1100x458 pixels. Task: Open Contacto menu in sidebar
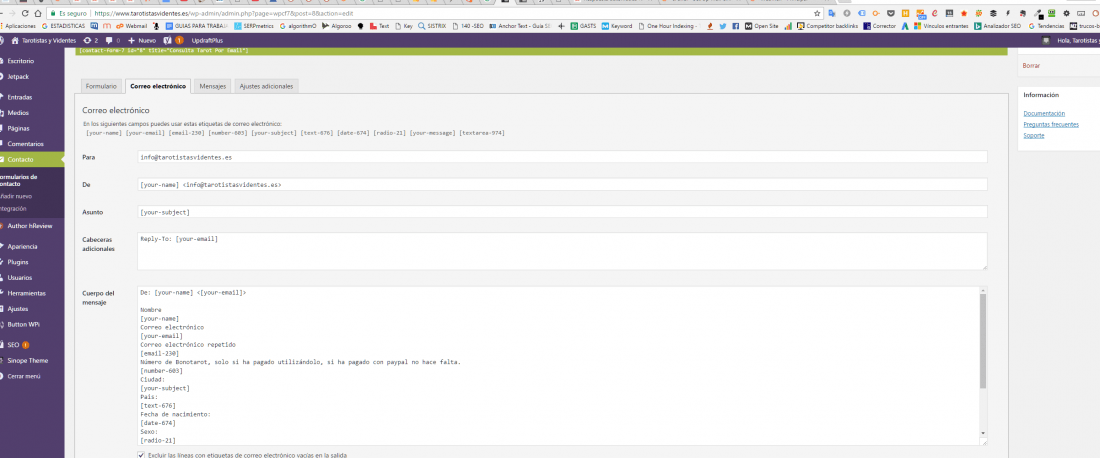(x=32, y=160)
